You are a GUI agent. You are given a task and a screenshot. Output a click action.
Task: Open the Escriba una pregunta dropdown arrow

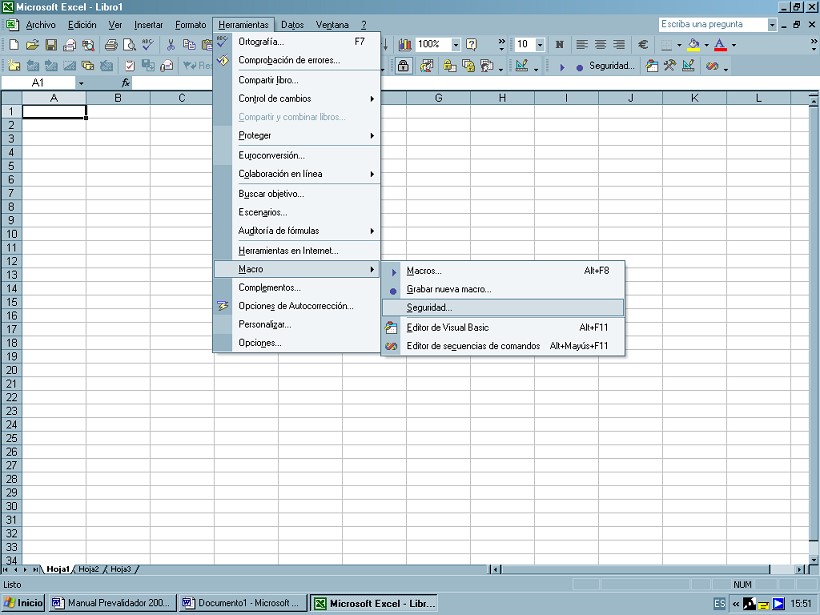[772, 25]
